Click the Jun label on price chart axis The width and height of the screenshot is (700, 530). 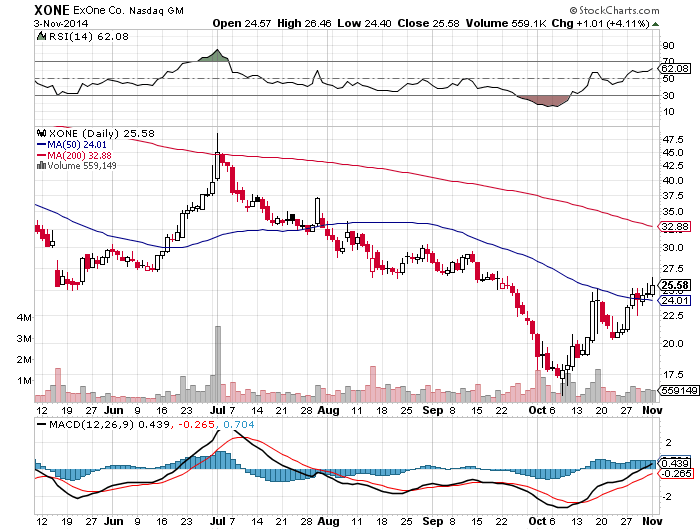113,410
